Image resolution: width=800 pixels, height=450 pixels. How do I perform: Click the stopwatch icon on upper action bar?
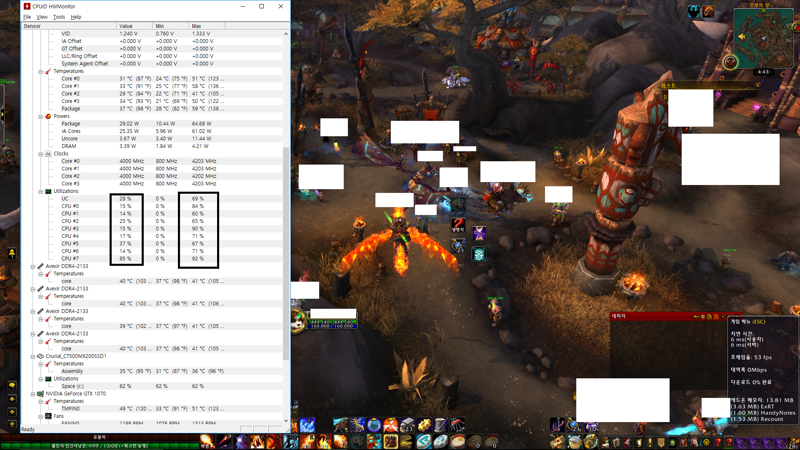[374, 424]
